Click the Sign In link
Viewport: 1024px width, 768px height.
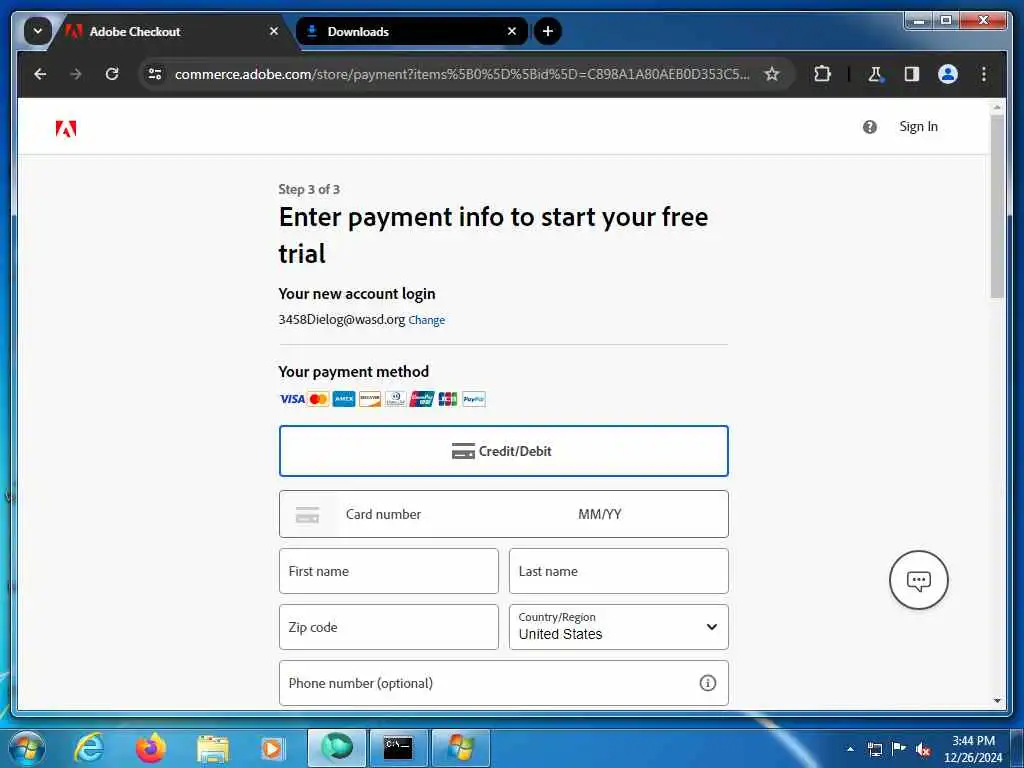pos(918,127)
